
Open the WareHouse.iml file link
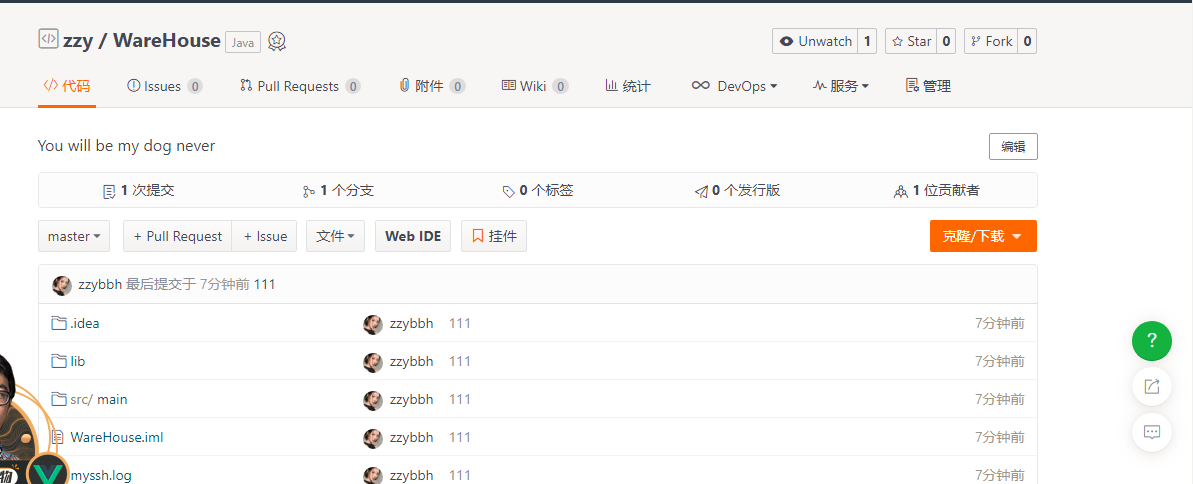116,438
